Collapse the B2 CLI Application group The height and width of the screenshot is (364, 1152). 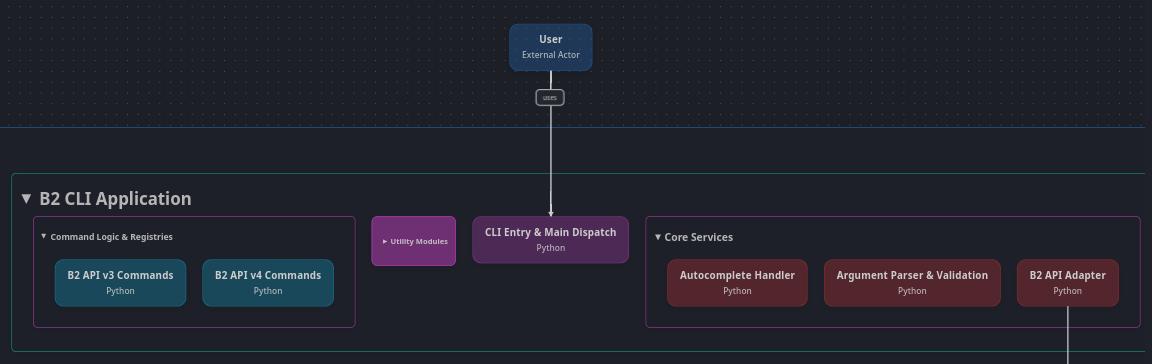[27, 199]
